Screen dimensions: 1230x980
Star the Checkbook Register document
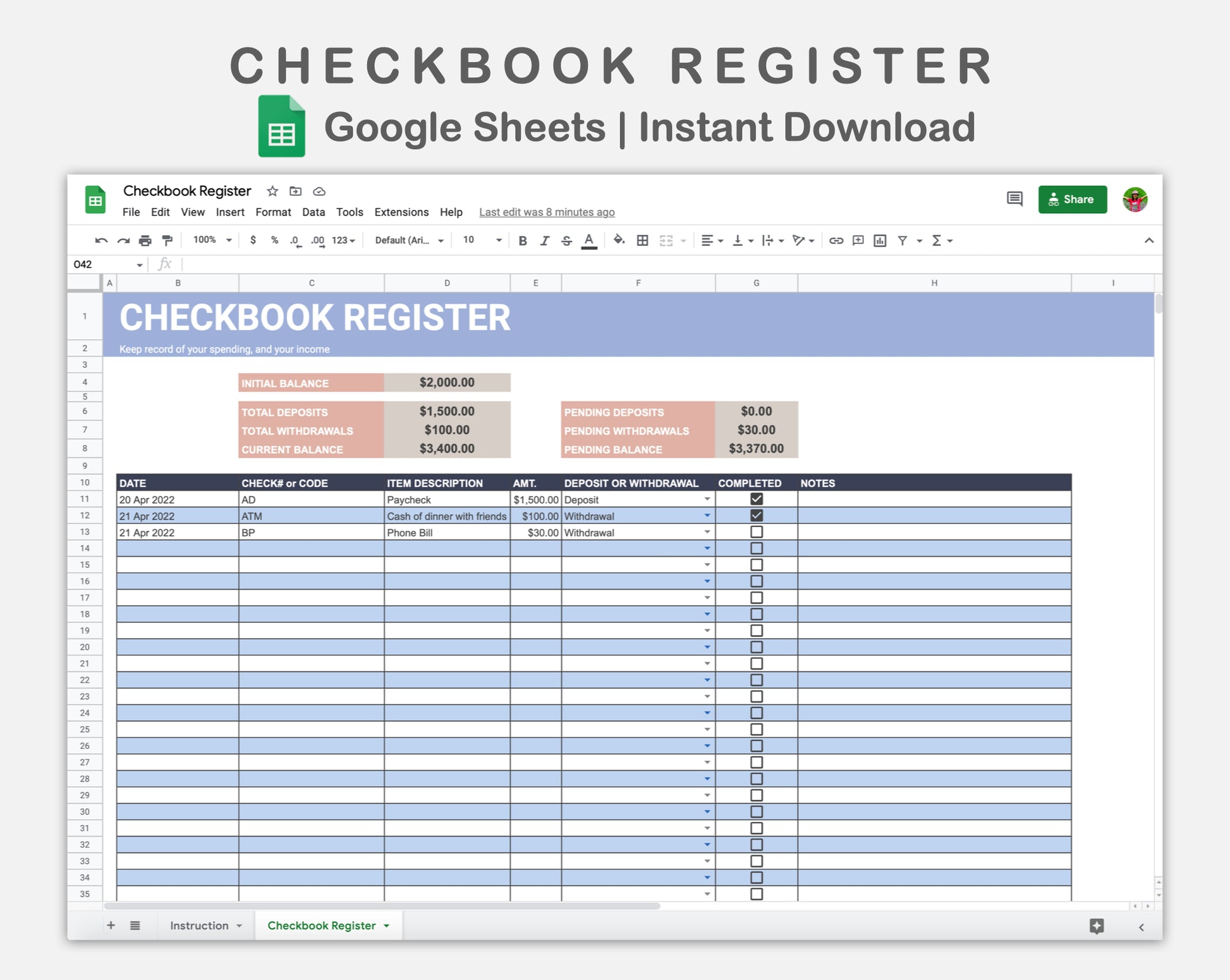click(x=272, y=191)
